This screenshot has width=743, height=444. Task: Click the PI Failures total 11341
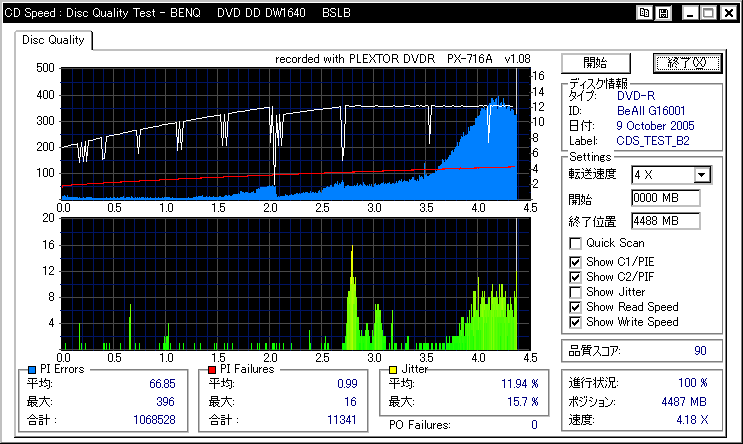(x=342, y=420)
